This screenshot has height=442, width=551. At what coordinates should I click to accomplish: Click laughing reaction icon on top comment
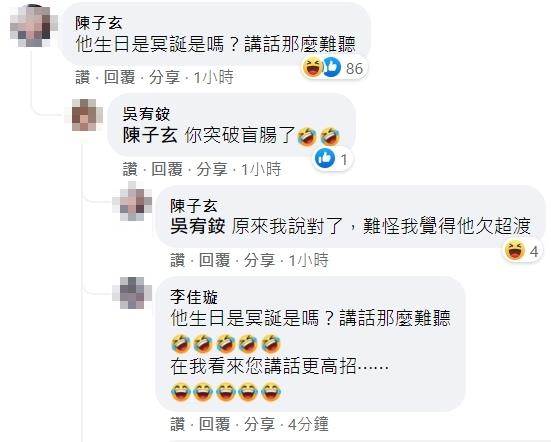tap(312, 67)
